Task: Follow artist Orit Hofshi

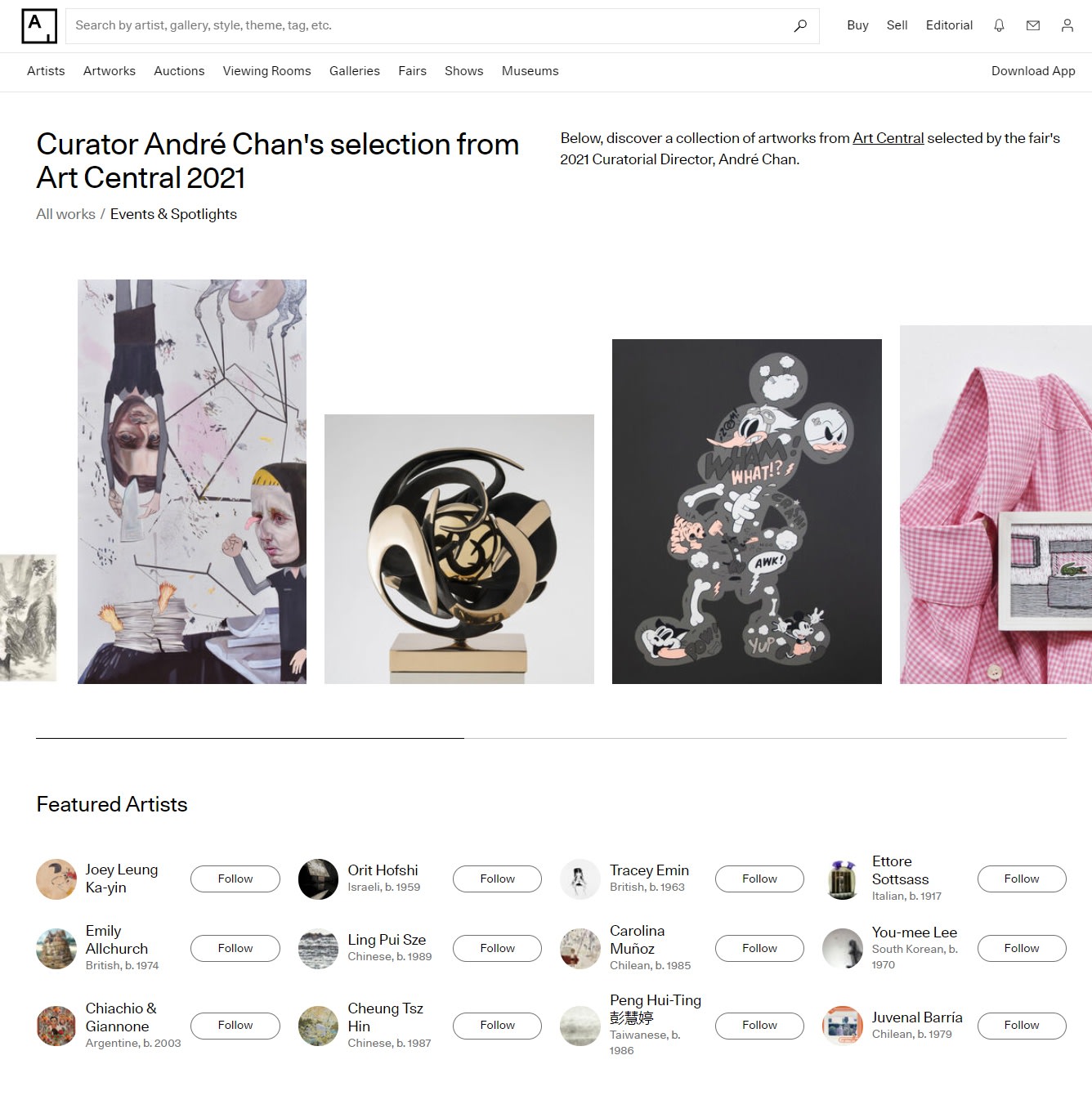Action: coord(497,879)
